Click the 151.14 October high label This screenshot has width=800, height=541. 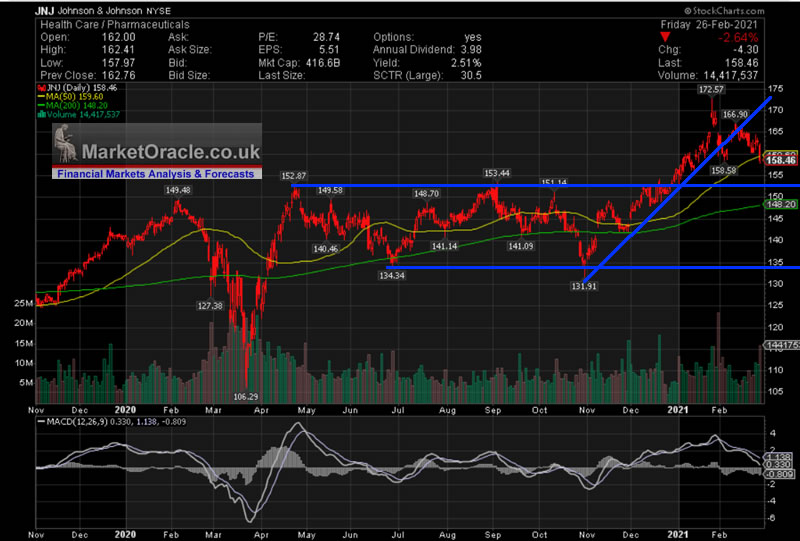click(x=554, y=182)
